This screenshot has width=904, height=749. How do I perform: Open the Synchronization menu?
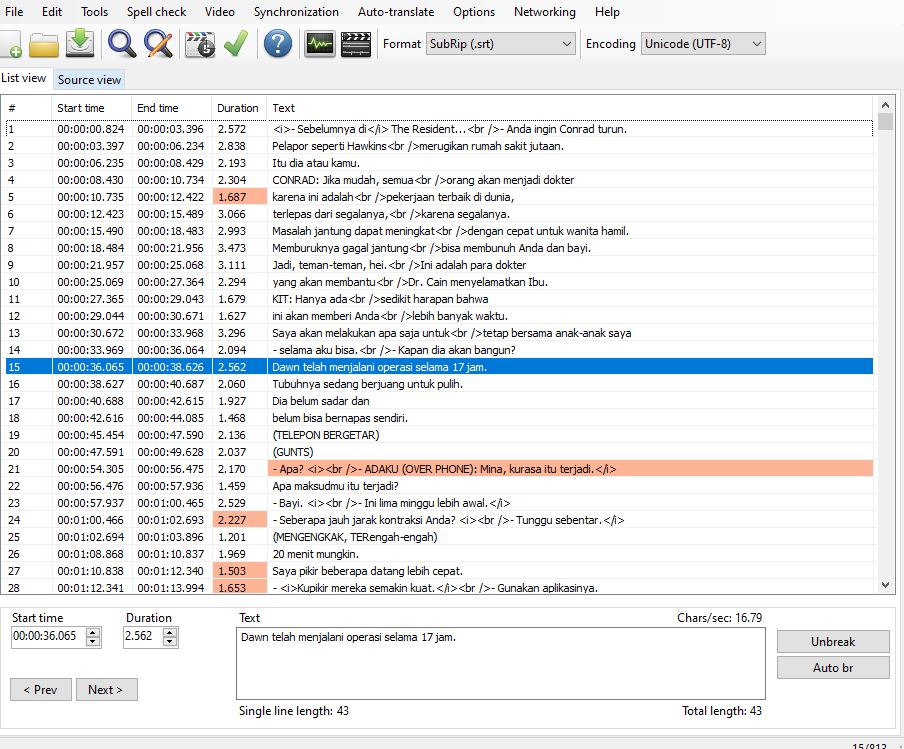tap(296, 12)
